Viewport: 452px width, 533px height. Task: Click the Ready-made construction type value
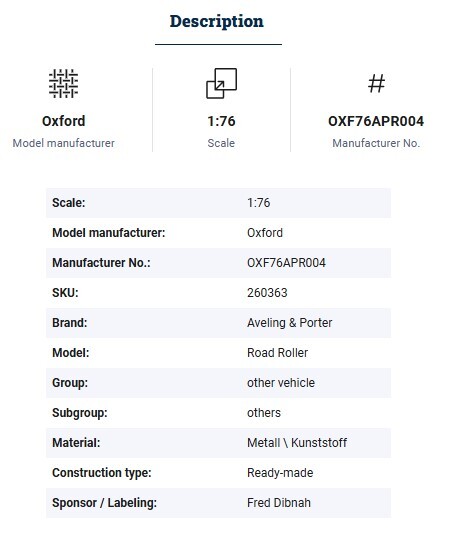pyautogui.click(x=280, y=473)
